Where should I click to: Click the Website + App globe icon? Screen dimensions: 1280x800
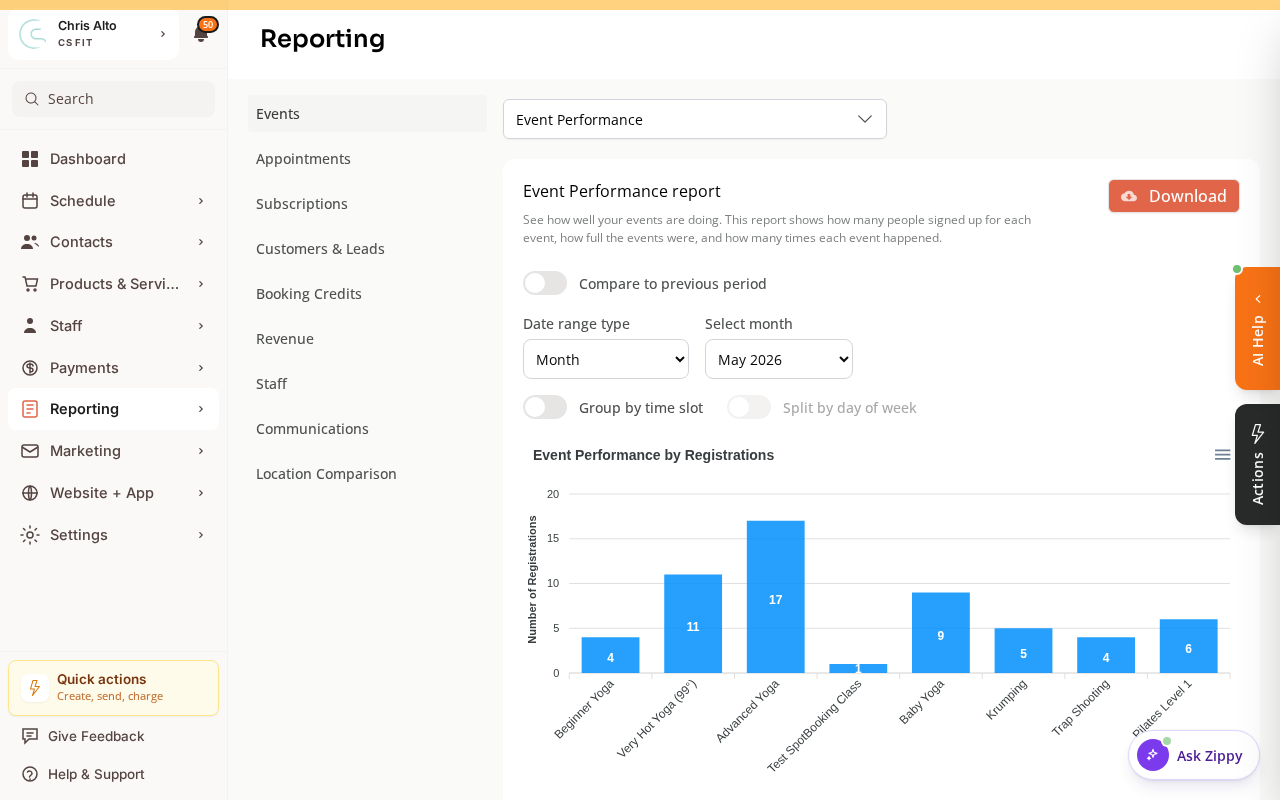pos(30,493)
